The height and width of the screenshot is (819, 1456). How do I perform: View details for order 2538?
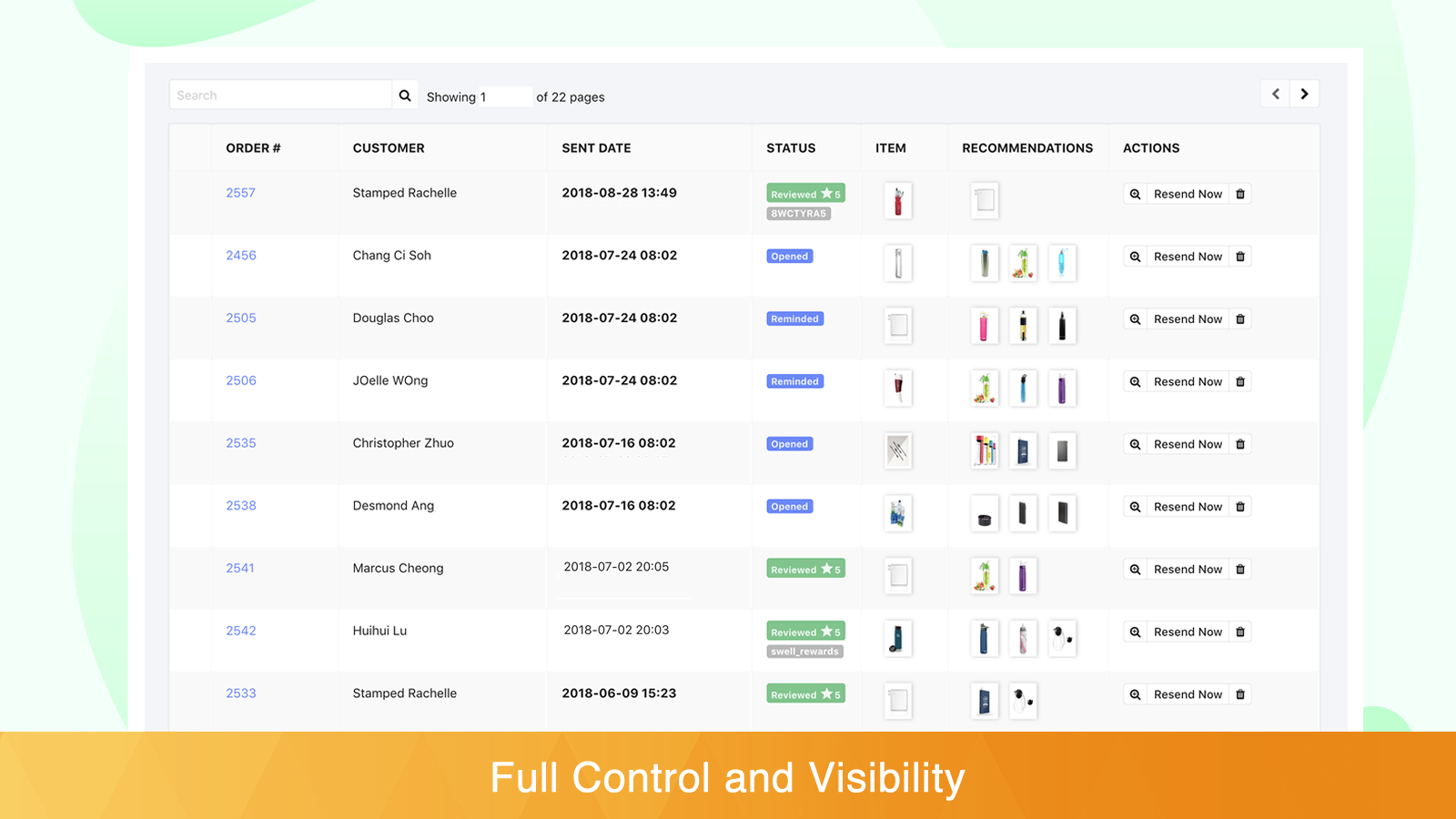tap(1135, 507)
